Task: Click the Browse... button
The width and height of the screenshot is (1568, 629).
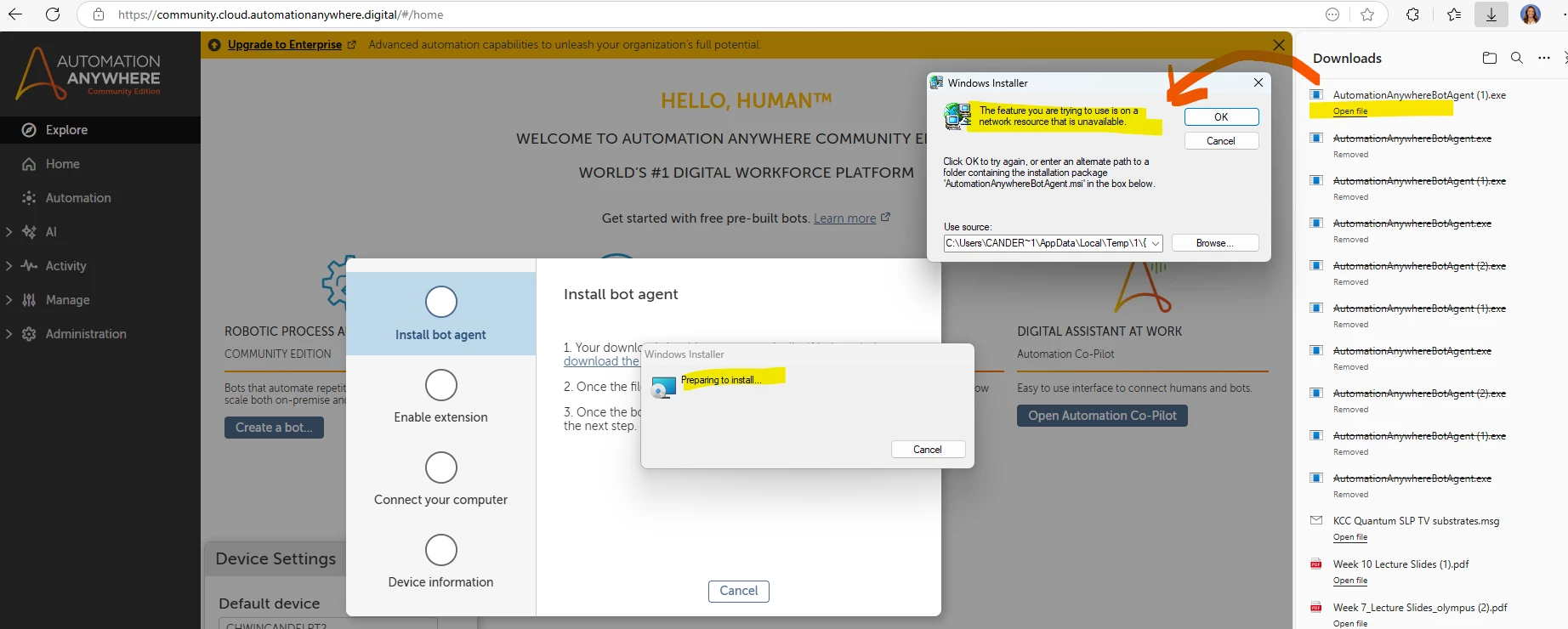Action: point(1215,243)
